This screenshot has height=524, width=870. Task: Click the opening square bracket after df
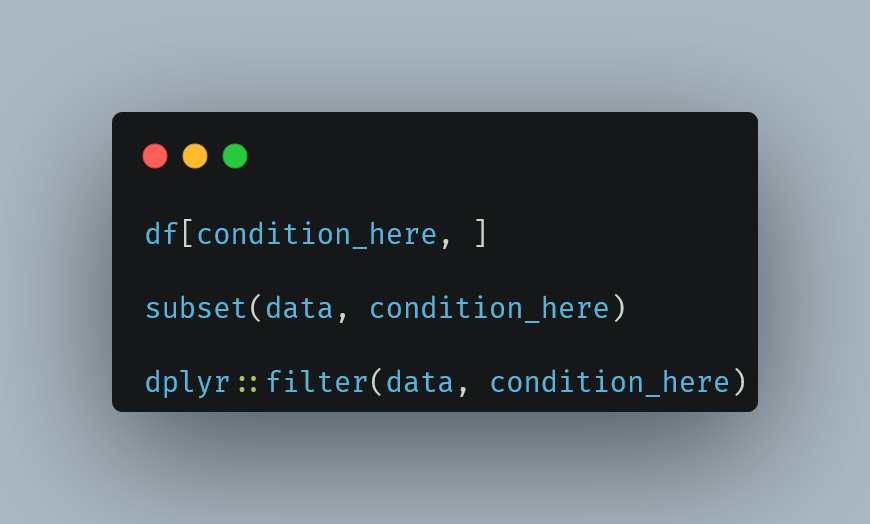[187, 233]
